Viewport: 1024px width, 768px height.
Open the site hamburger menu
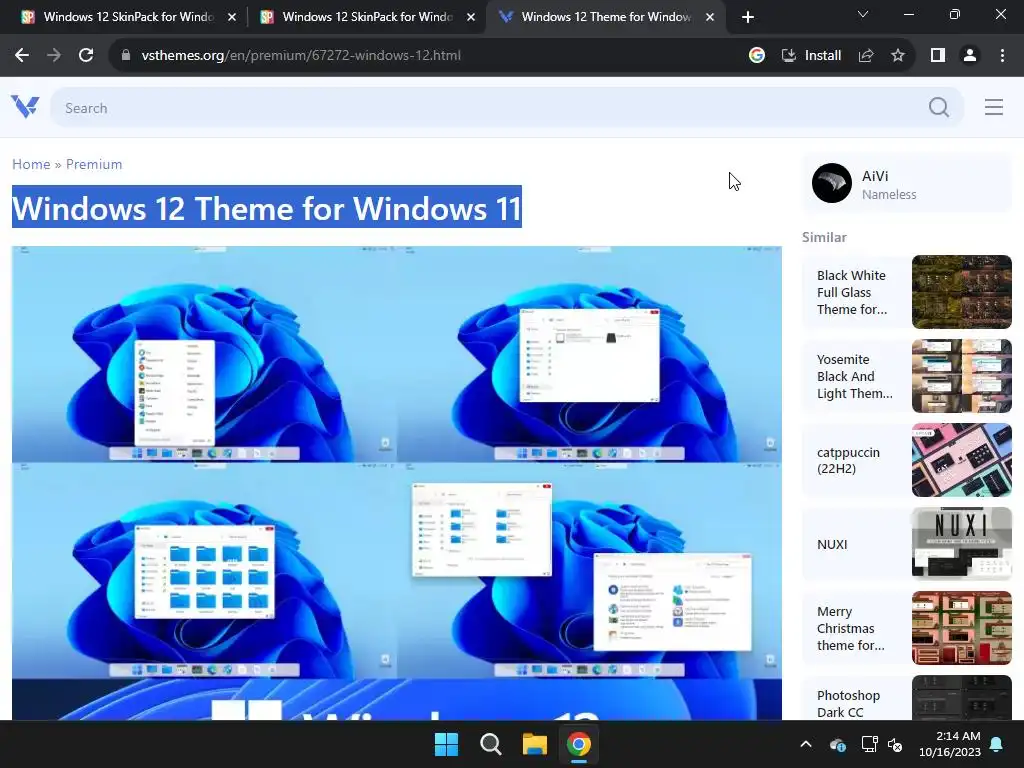coord(993,107)
